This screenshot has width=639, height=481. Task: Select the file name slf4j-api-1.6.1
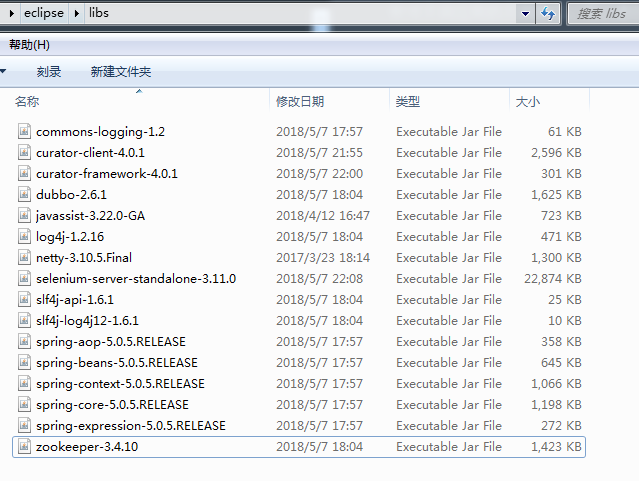pos(75,300)
